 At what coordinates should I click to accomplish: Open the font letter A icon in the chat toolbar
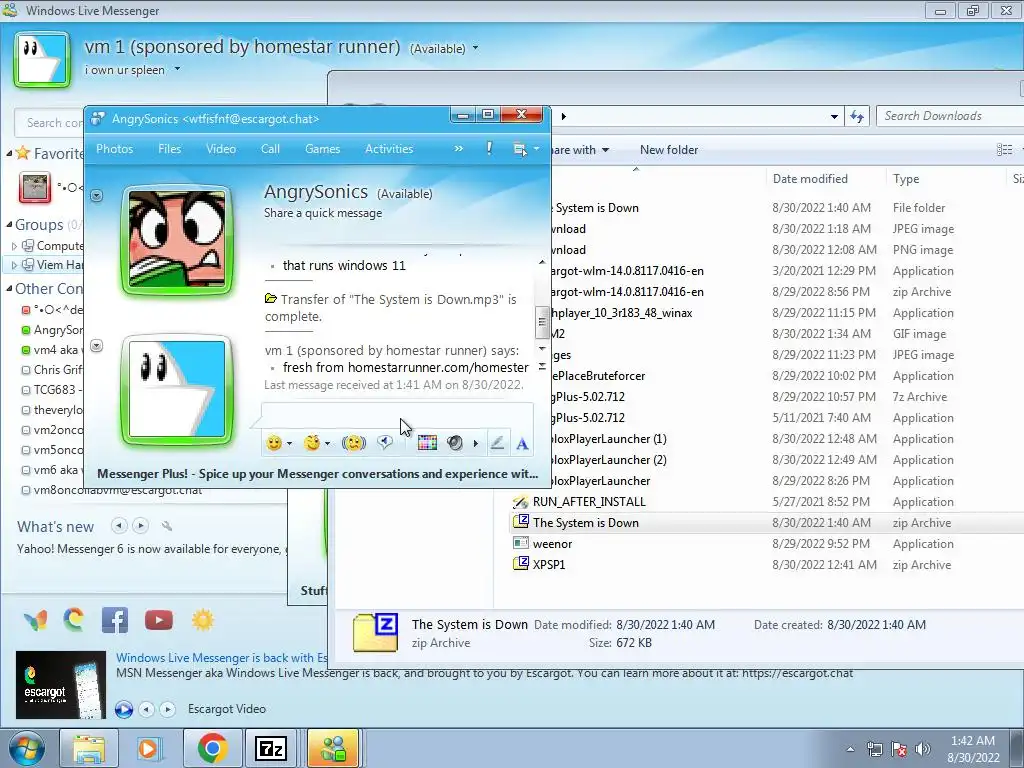coord(522,444)
